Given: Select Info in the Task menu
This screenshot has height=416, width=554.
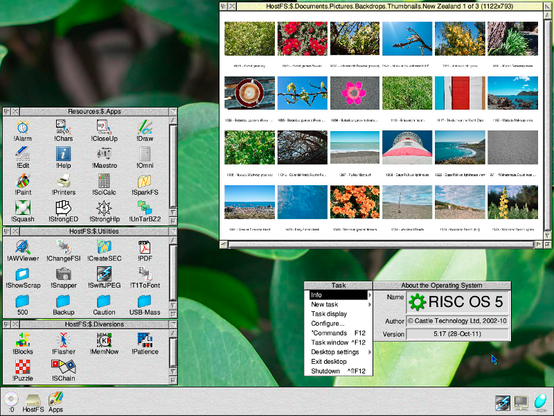Looking at the screenshot, I should click(x=338, y=295).
